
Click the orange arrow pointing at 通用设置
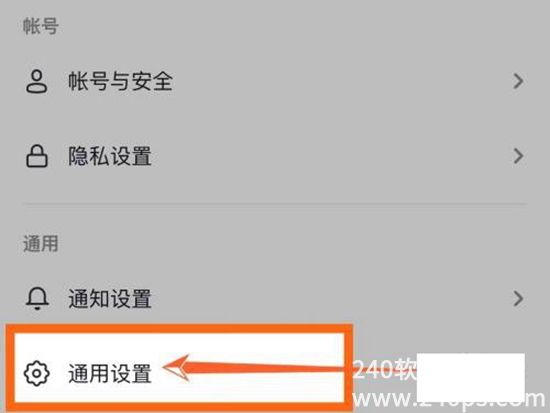point(254,368)
